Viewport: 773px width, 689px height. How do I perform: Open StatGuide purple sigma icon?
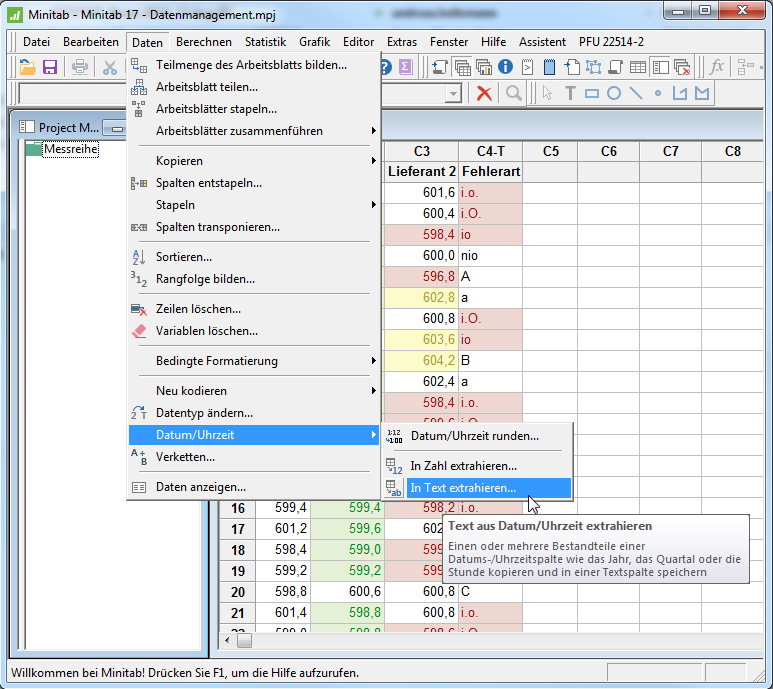(x=406, y=67)
